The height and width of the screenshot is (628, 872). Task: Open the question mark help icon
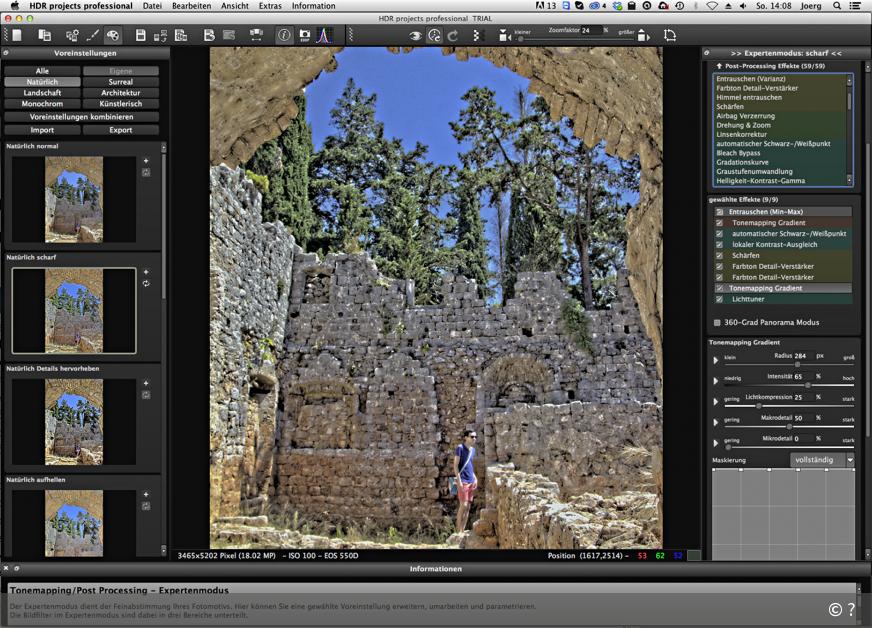pyautogui.click(x=851, y=610)
